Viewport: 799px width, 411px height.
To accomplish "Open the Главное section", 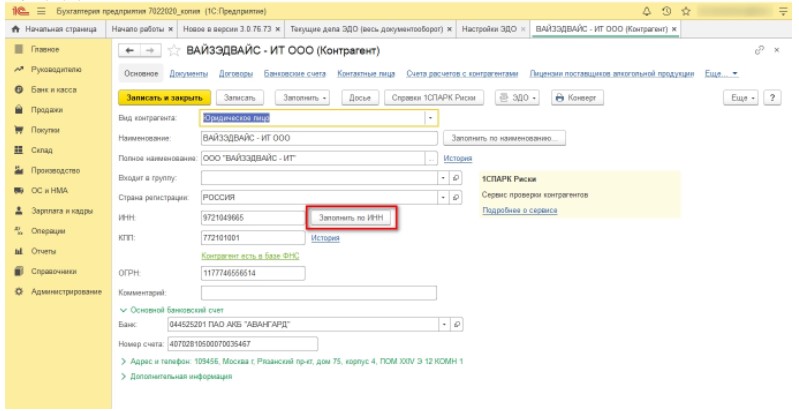I will tap(45, 49).
